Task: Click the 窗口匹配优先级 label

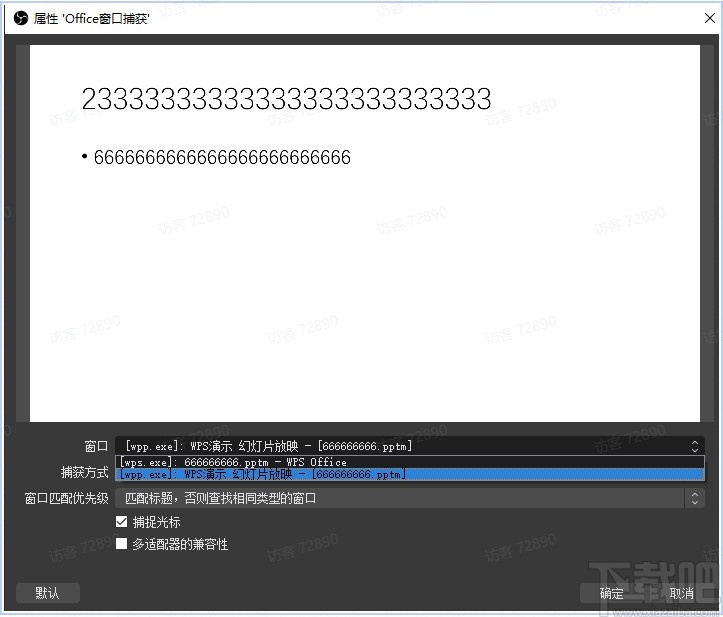Action: [66, 498]
